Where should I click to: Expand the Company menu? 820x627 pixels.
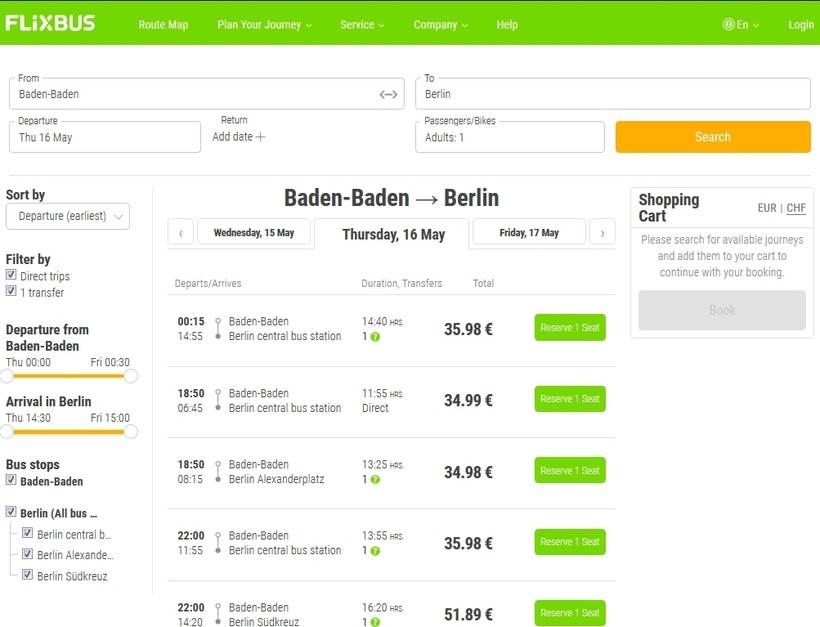(x=441, y=25)
